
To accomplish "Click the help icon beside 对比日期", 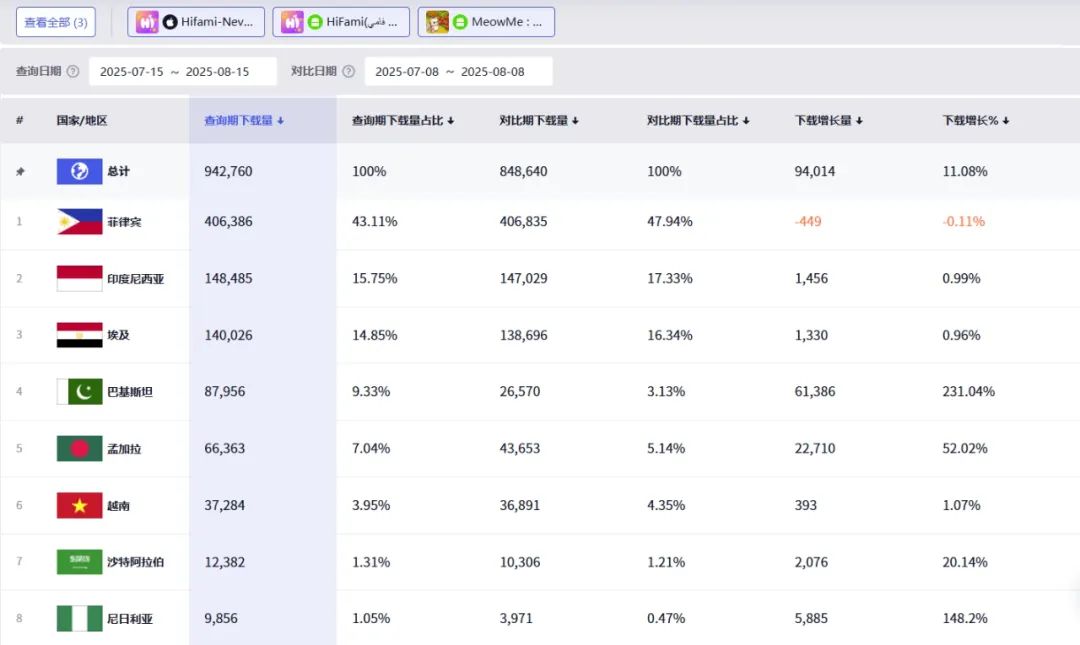I will pyautogui.click(x=348, y=72).
